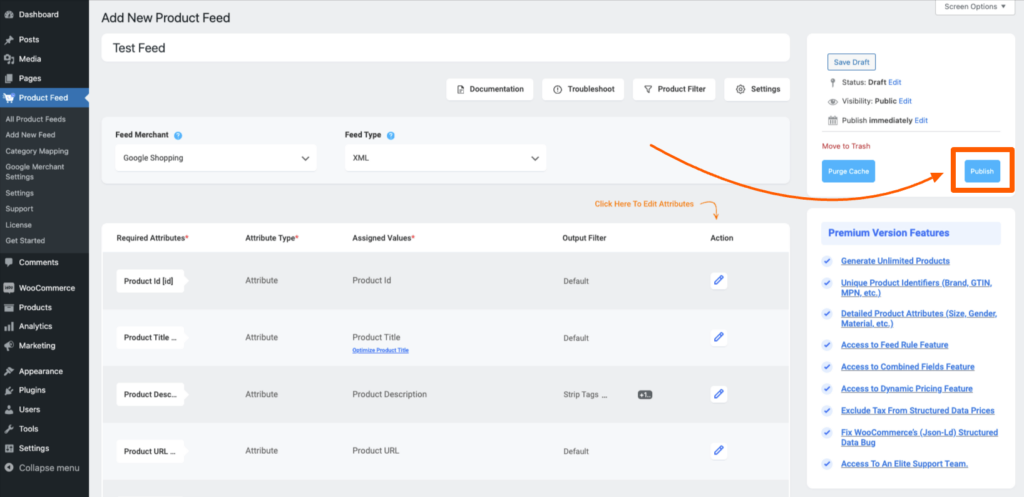Image resolution: width=1024 pixels, height=497 pixels.
Task: Edit the Product Description row pencil icon
Action: (x=719, y=394)
